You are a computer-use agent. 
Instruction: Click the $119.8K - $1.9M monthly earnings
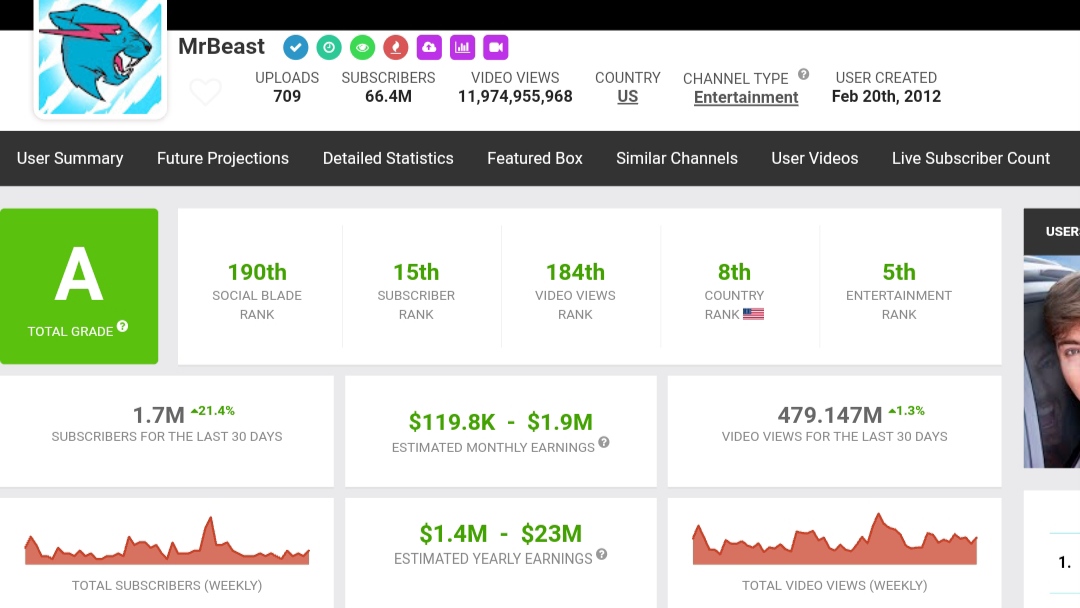(501, 421)
